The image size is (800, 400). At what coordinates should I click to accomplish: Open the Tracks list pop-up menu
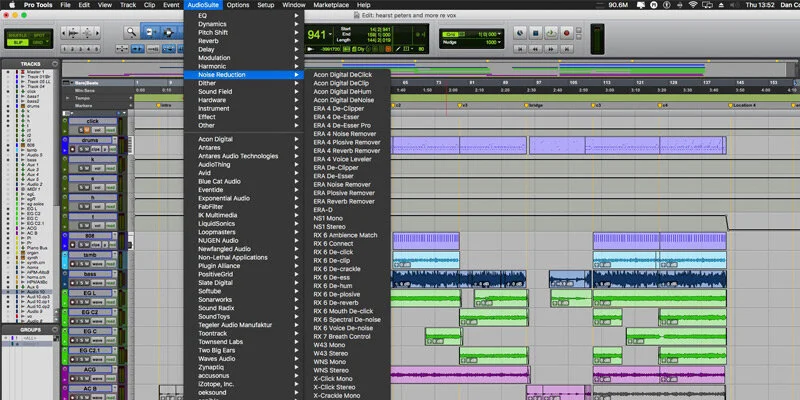tap(55, 64)
